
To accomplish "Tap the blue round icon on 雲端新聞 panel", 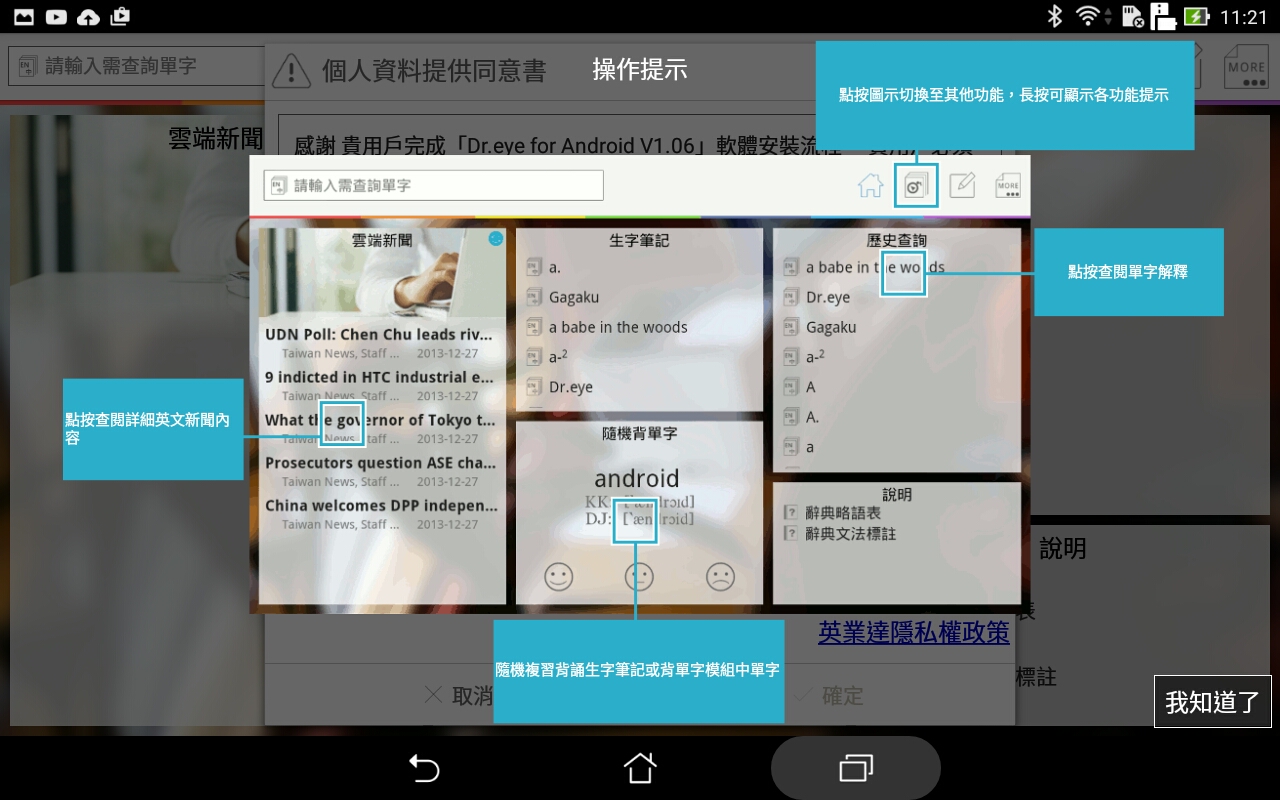I will 495,239.
